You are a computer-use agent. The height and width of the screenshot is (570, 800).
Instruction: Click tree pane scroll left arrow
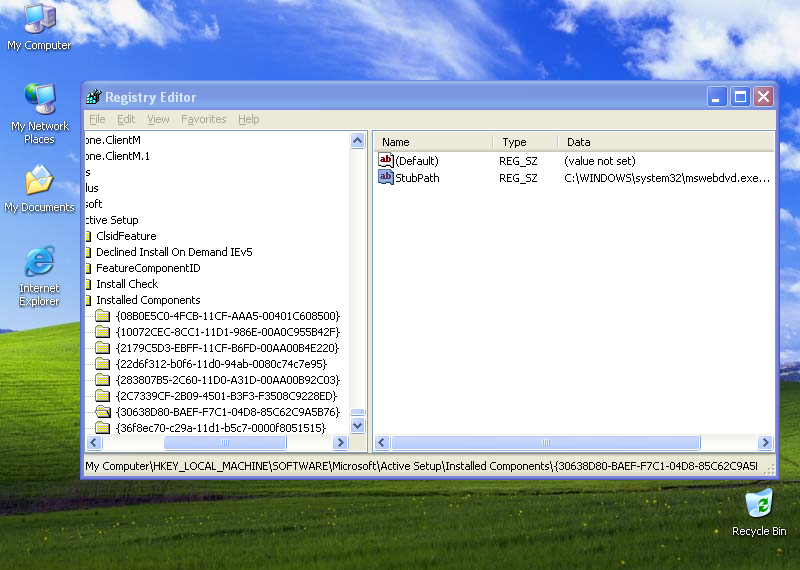click(x=94, y=442)
